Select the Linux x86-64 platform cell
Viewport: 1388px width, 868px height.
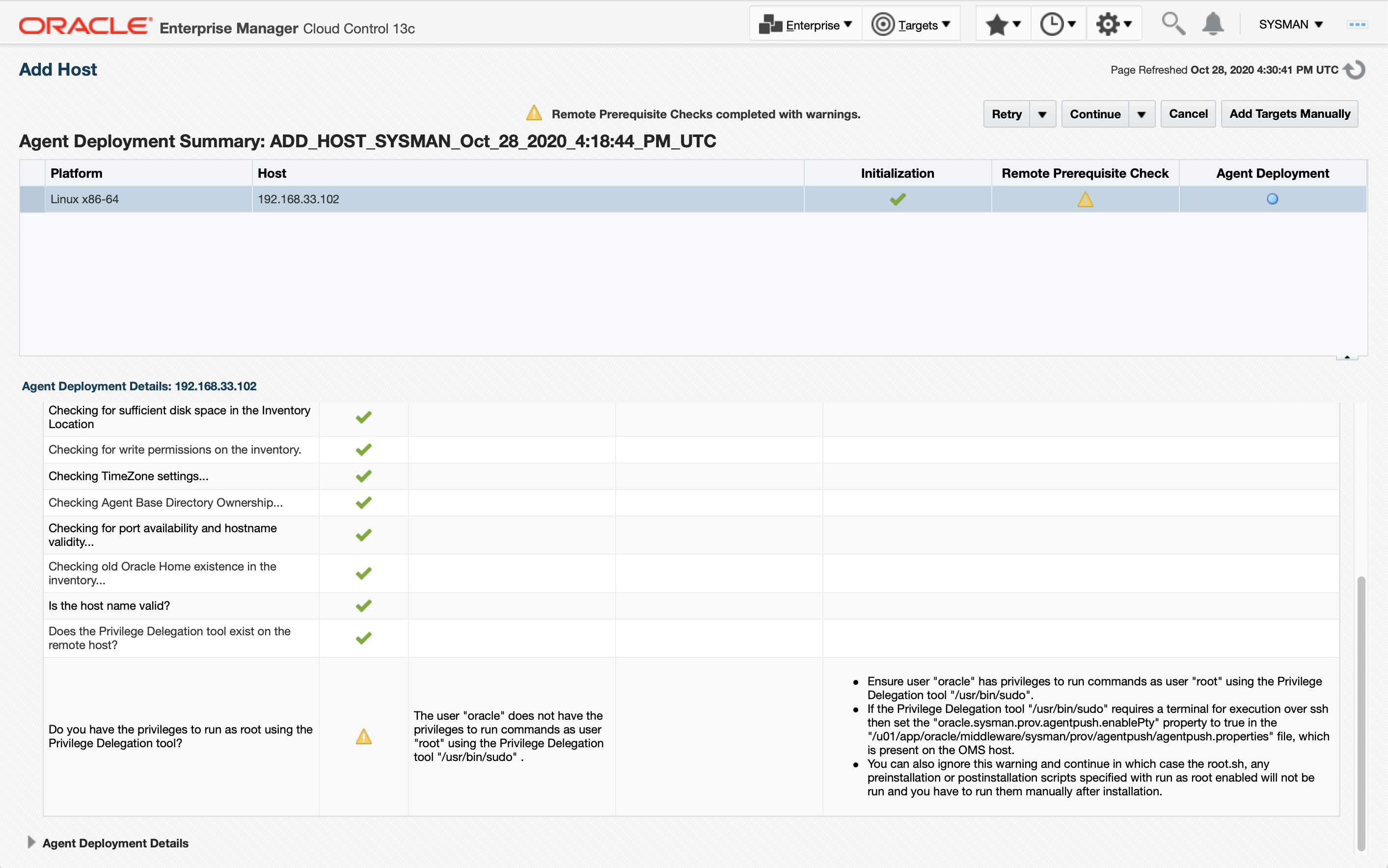click(148, 199)
